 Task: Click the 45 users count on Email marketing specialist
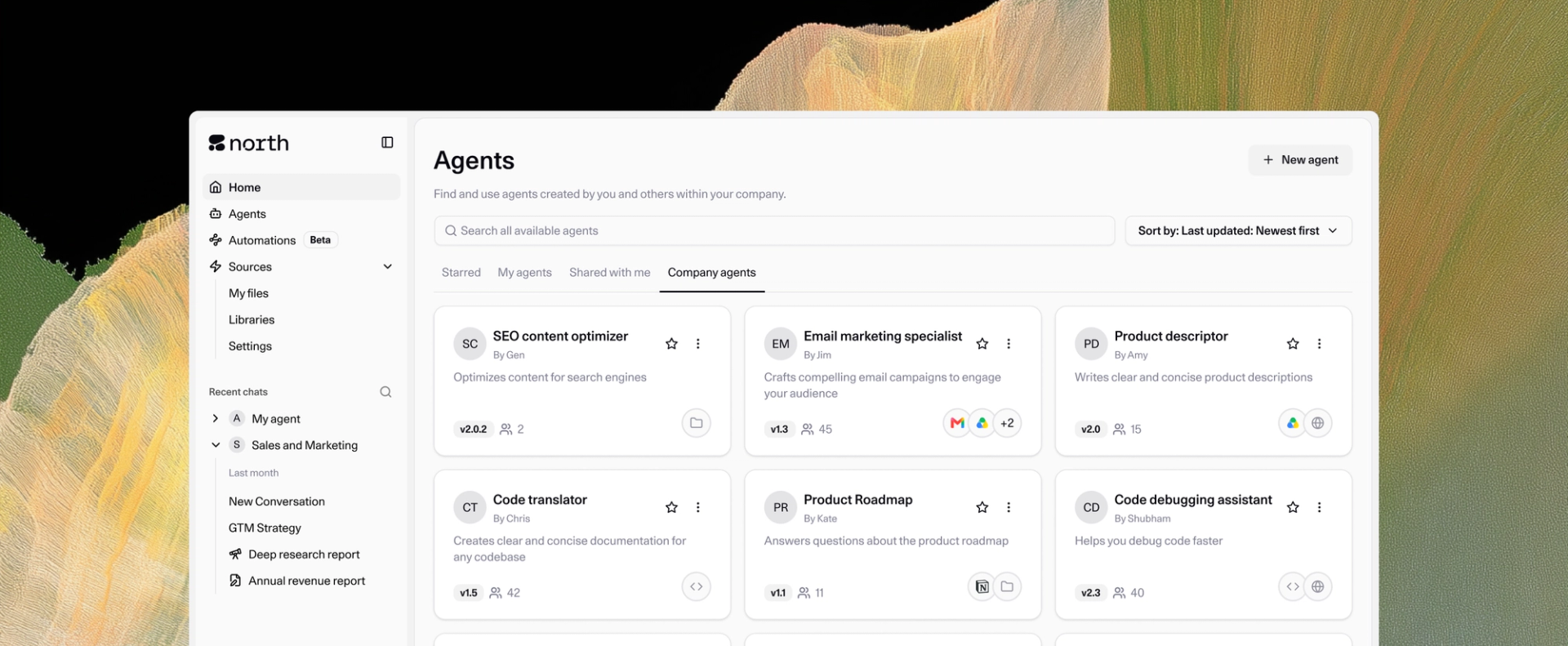[817, 429]
